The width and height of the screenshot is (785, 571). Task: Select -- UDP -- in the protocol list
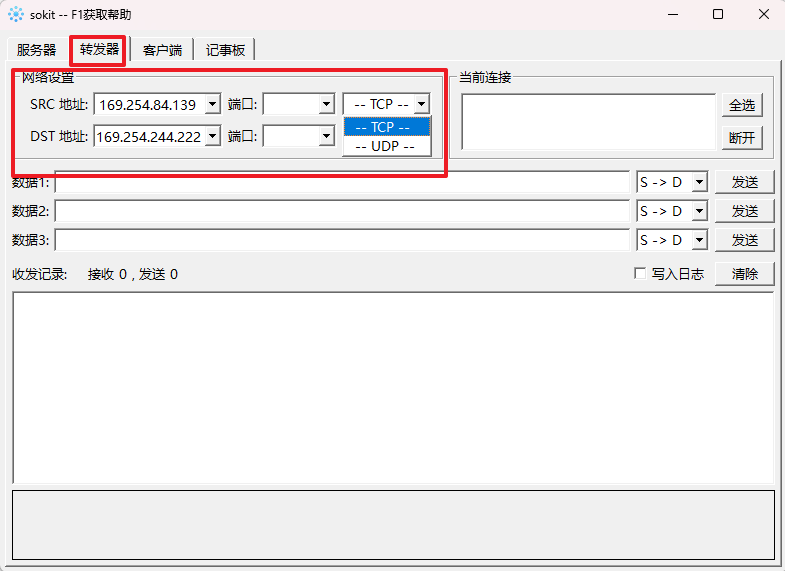click(x=386, y=146)
